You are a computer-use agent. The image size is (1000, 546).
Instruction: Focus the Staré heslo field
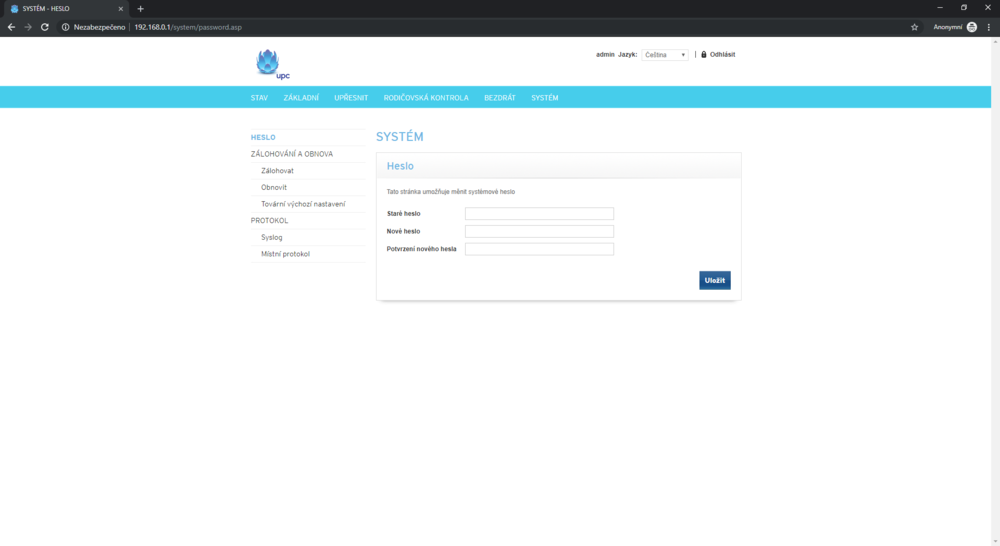click(x=539, y=214)
